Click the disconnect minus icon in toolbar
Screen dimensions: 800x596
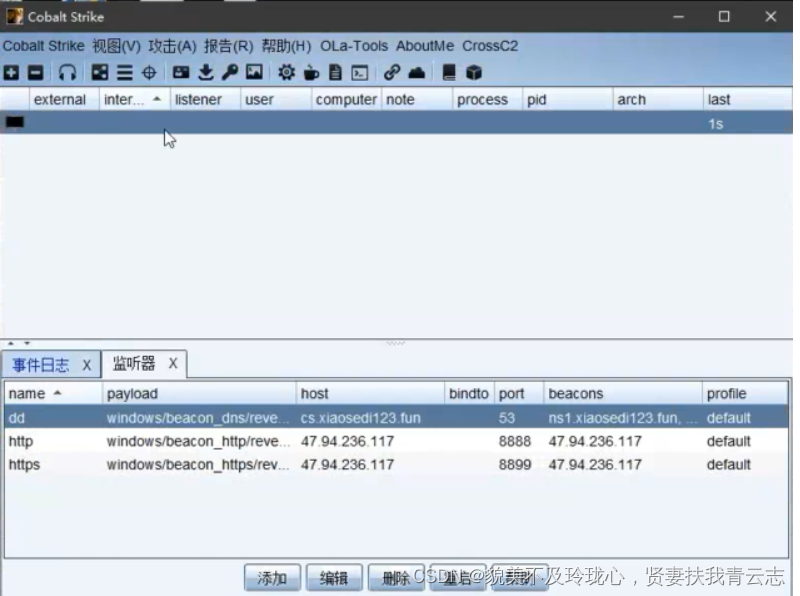35,72
